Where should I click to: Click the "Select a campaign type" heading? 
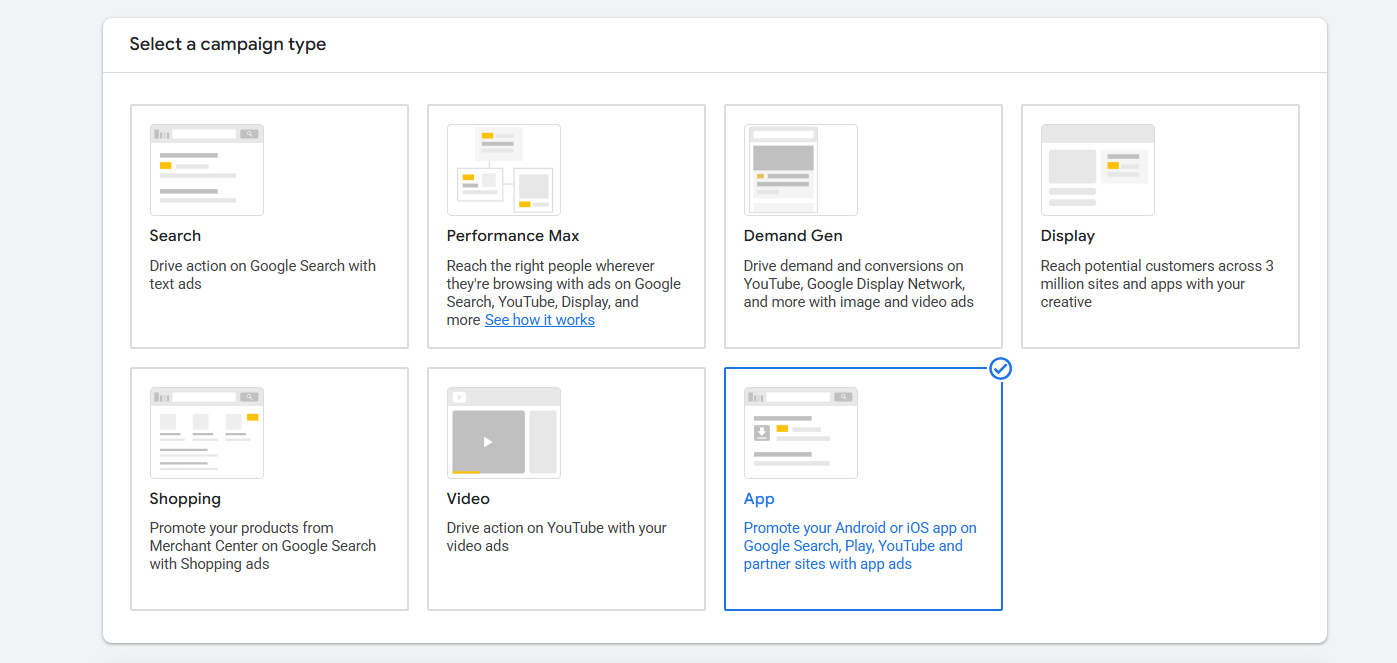point(228,45)
